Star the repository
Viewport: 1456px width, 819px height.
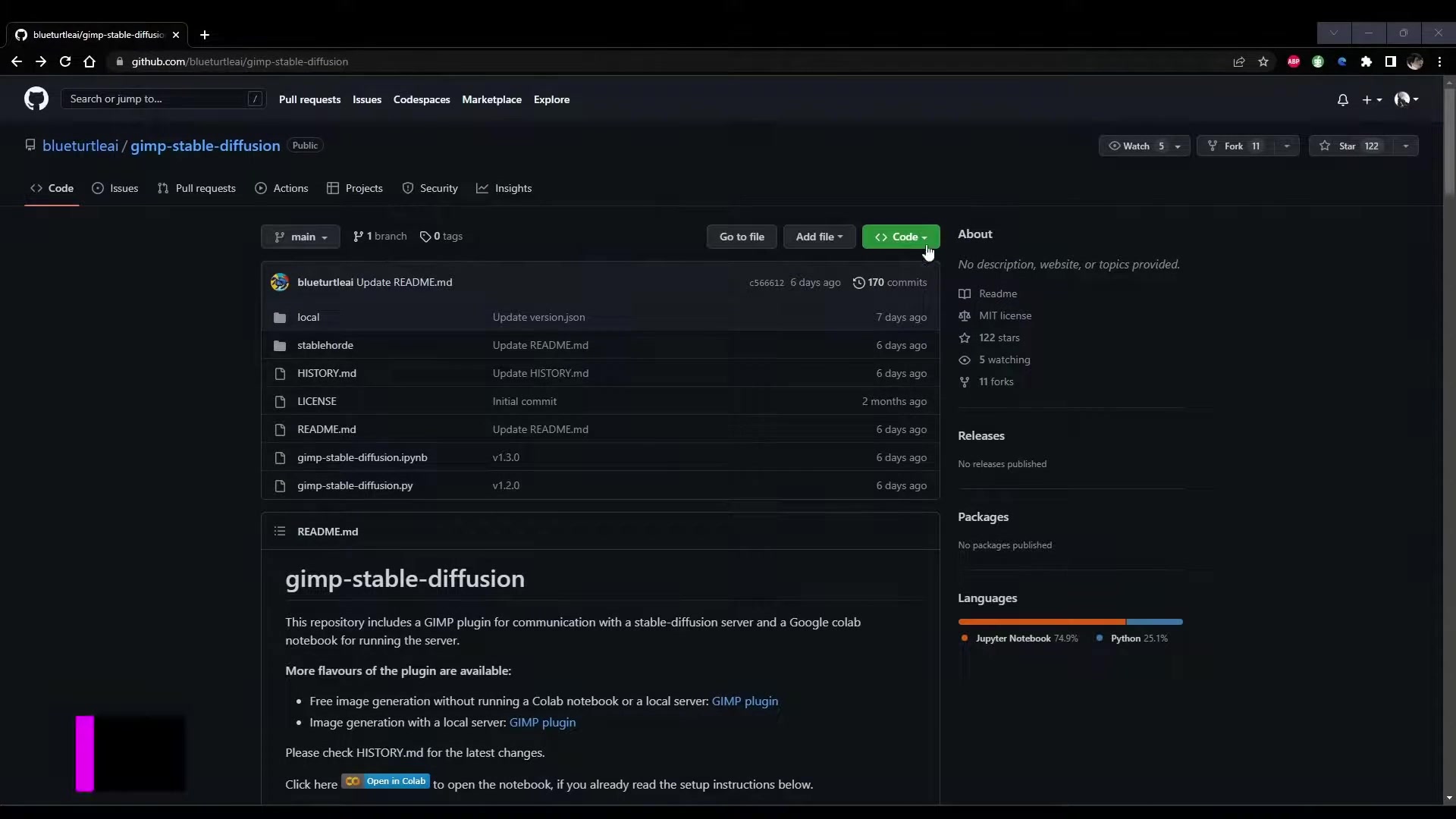point(1349,146)
